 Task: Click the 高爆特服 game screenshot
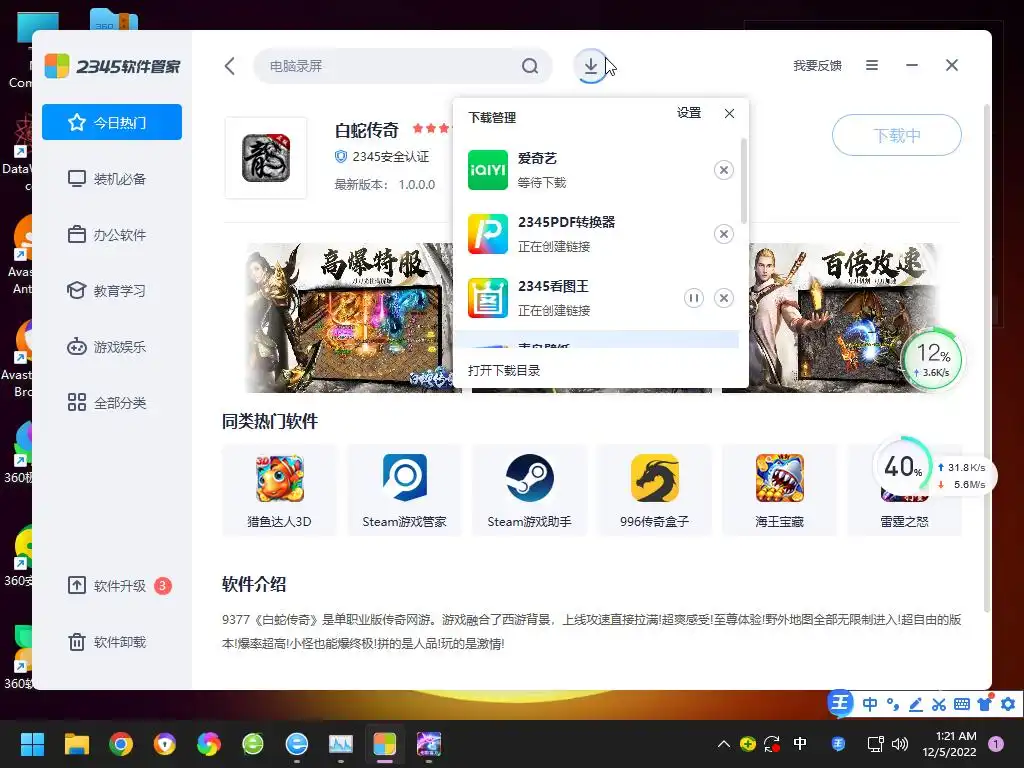pyautogui.click(x=349, y=317)
